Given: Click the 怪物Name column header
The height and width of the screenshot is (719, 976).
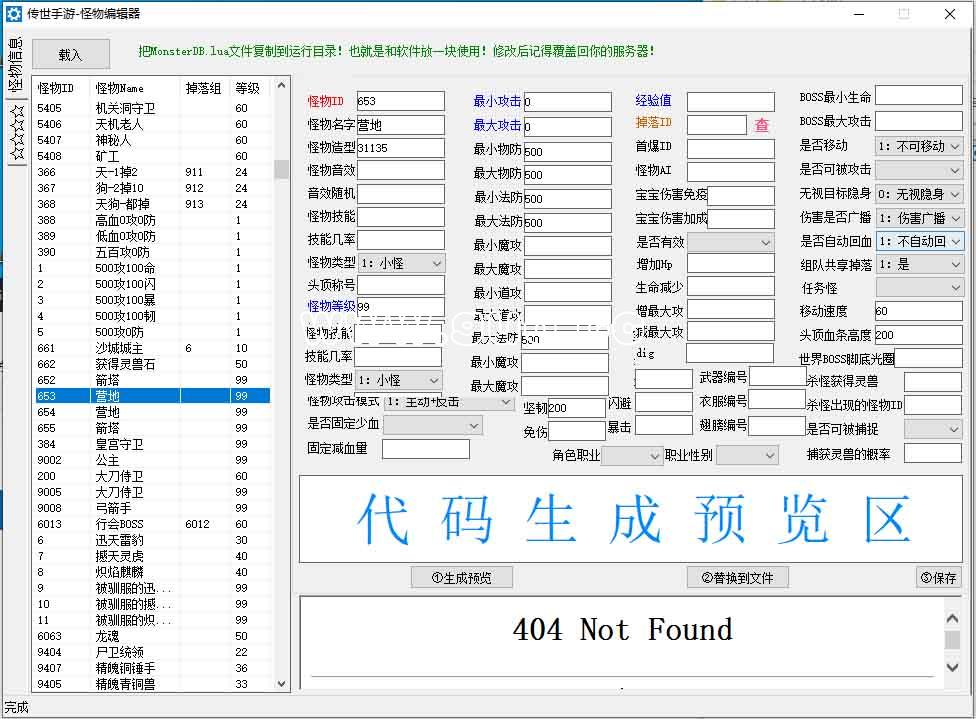Looking at the screenshot, I should [x=135, y=88].
